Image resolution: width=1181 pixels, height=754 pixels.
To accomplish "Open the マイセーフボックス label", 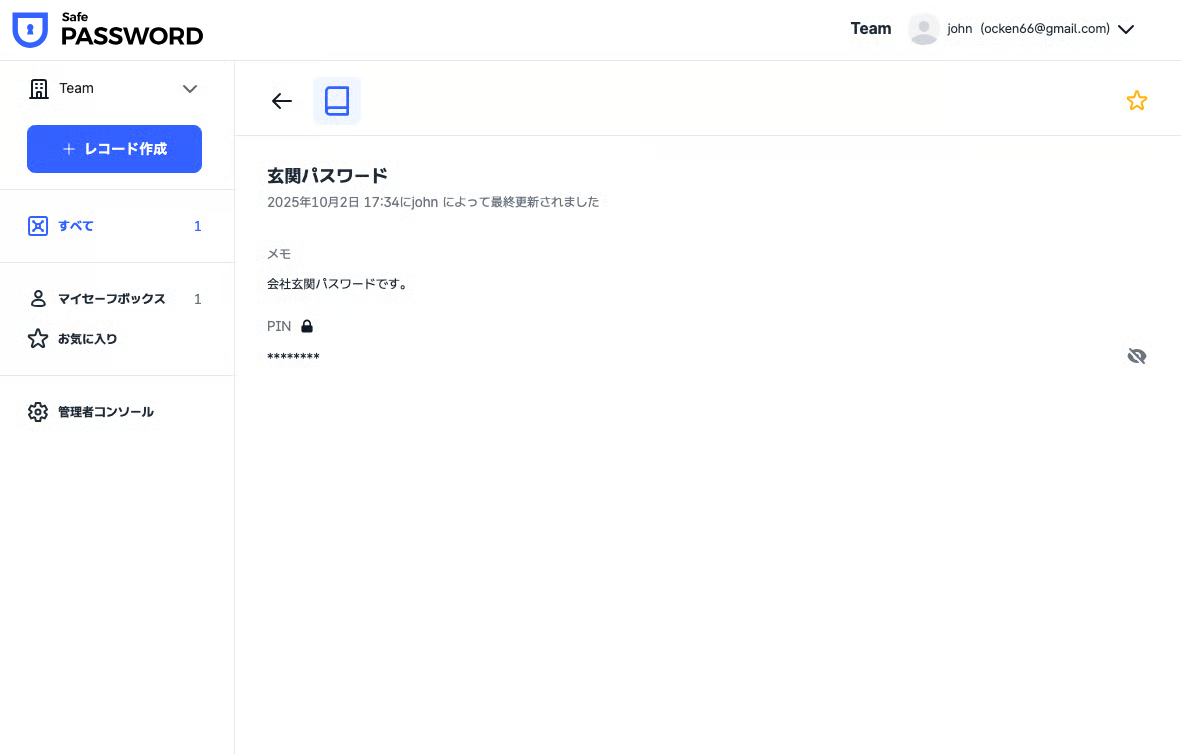I will click(111, 299).
